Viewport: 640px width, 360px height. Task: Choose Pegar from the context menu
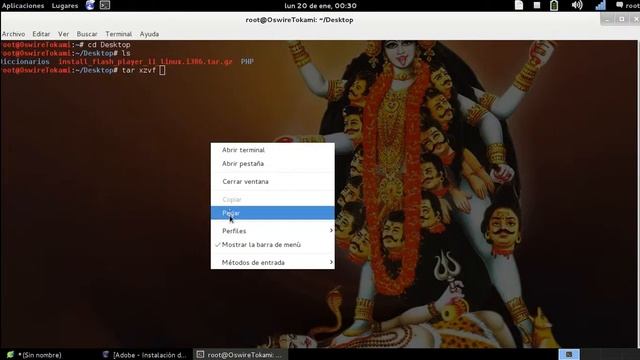(272, 213)
